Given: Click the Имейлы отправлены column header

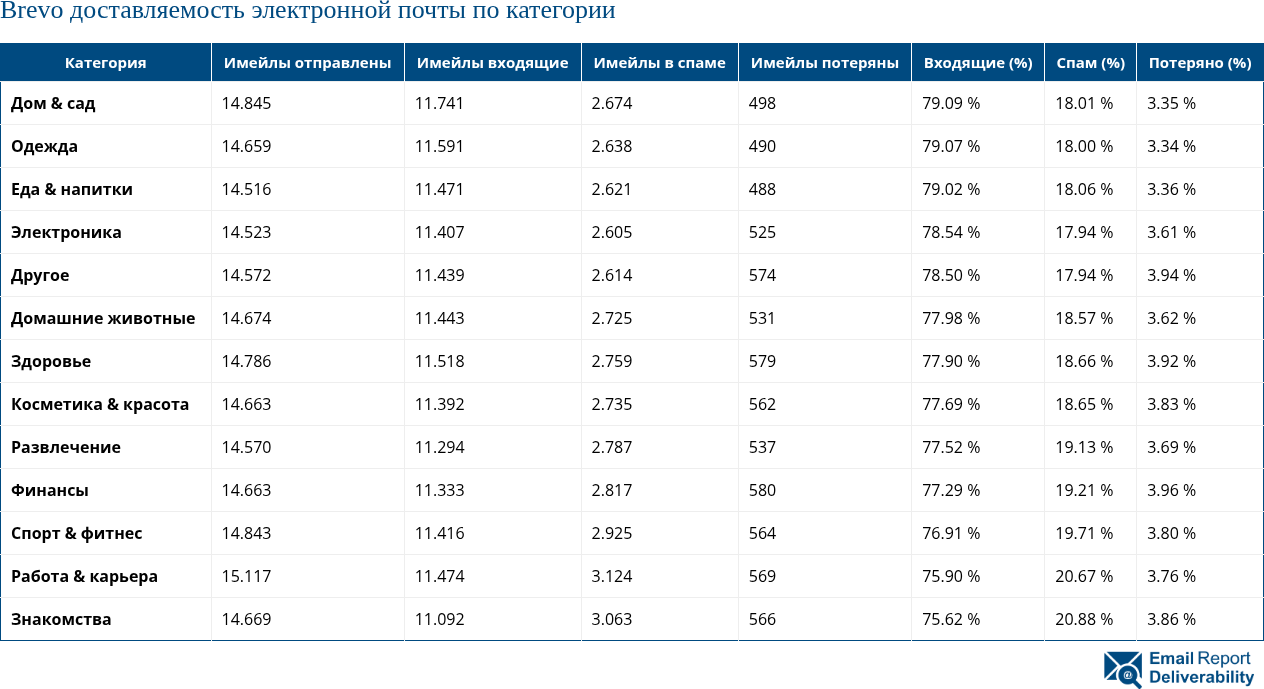Looking at the screenshot, I should 307,63.
